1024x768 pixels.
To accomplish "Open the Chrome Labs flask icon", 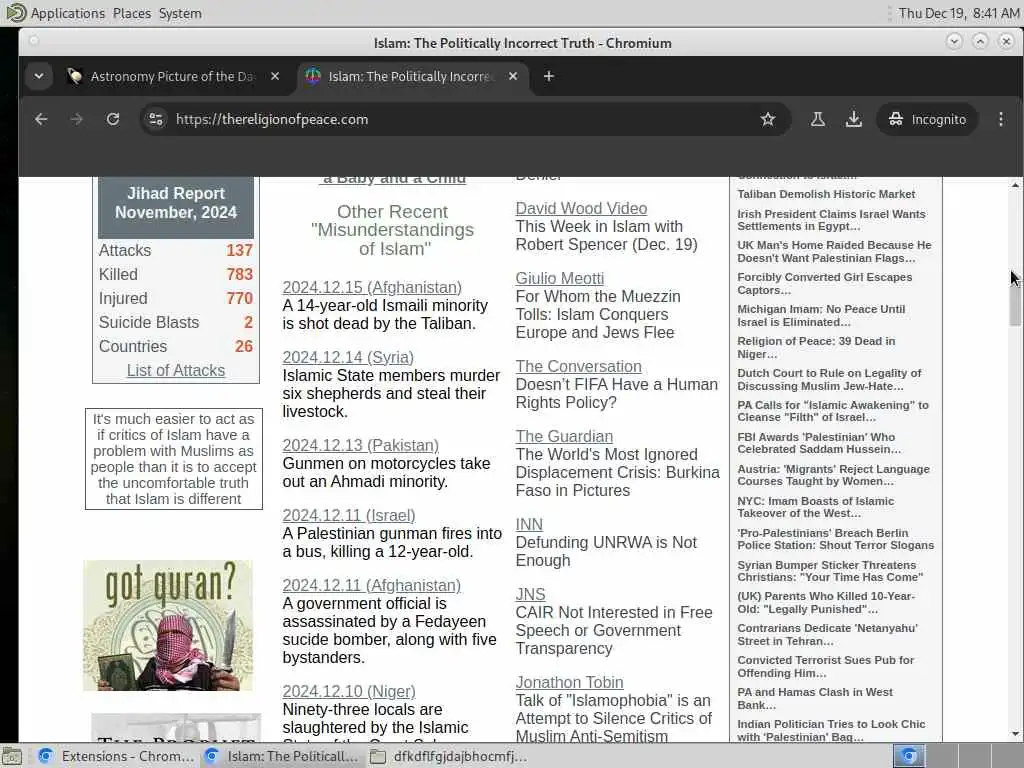I will click(x=818, y=119).
